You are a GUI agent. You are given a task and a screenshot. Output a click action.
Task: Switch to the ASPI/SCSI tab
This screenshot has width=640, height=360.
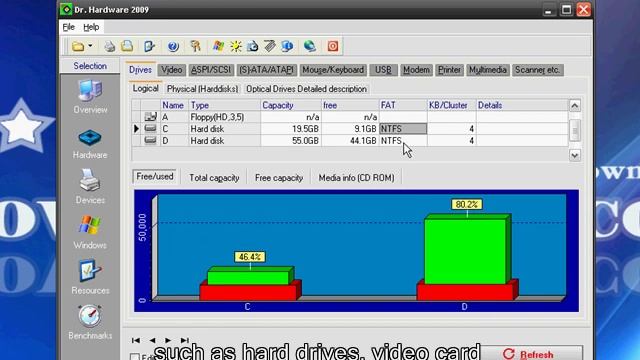(211, 70)
